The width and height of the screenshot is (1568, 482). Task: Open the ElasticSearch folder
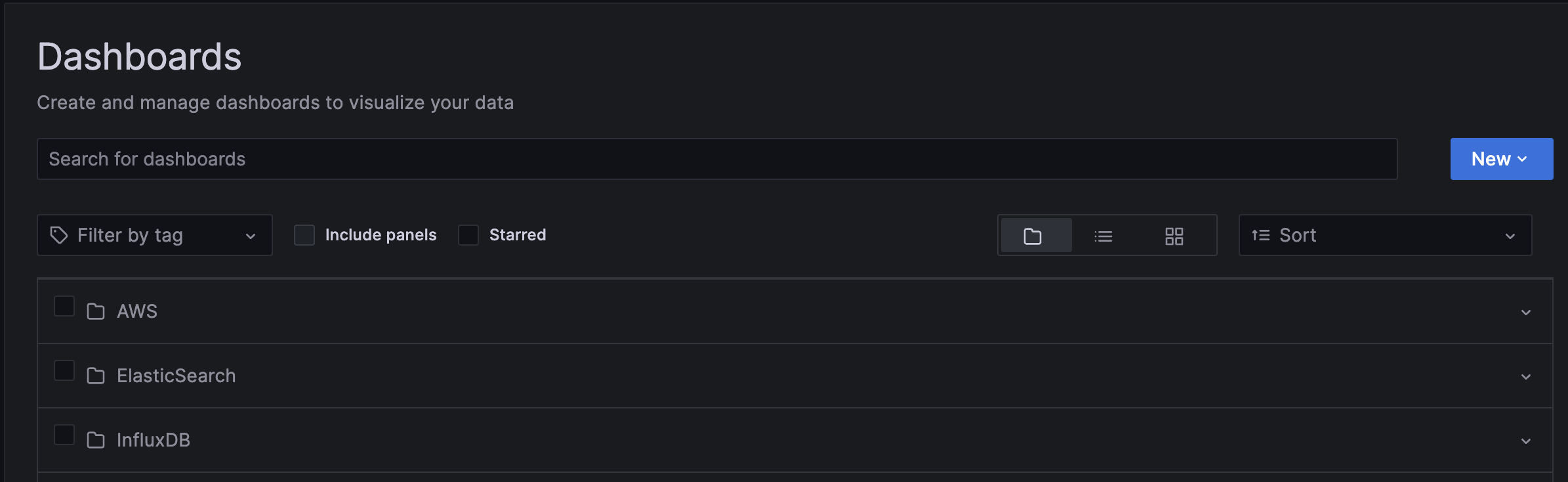tap(176, 376)
